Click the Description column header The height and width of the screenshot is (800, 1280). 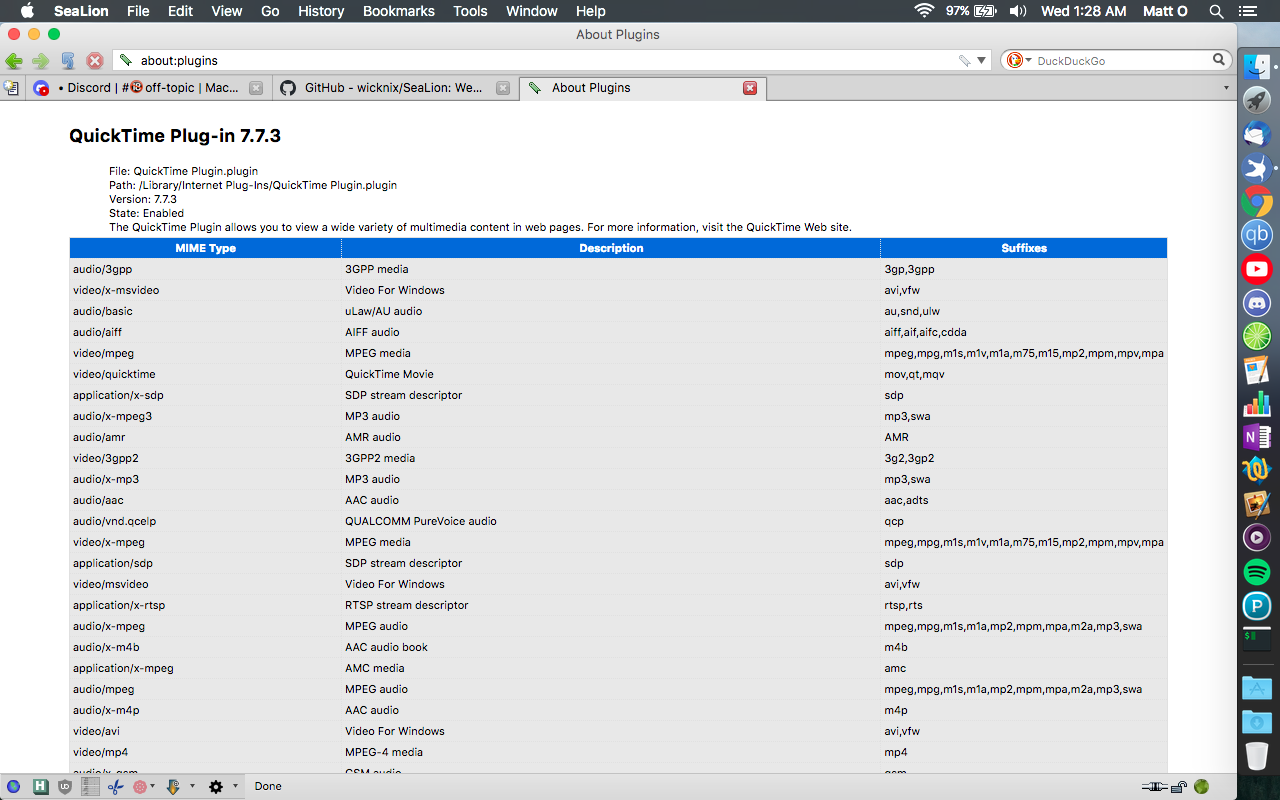[611, 248]
